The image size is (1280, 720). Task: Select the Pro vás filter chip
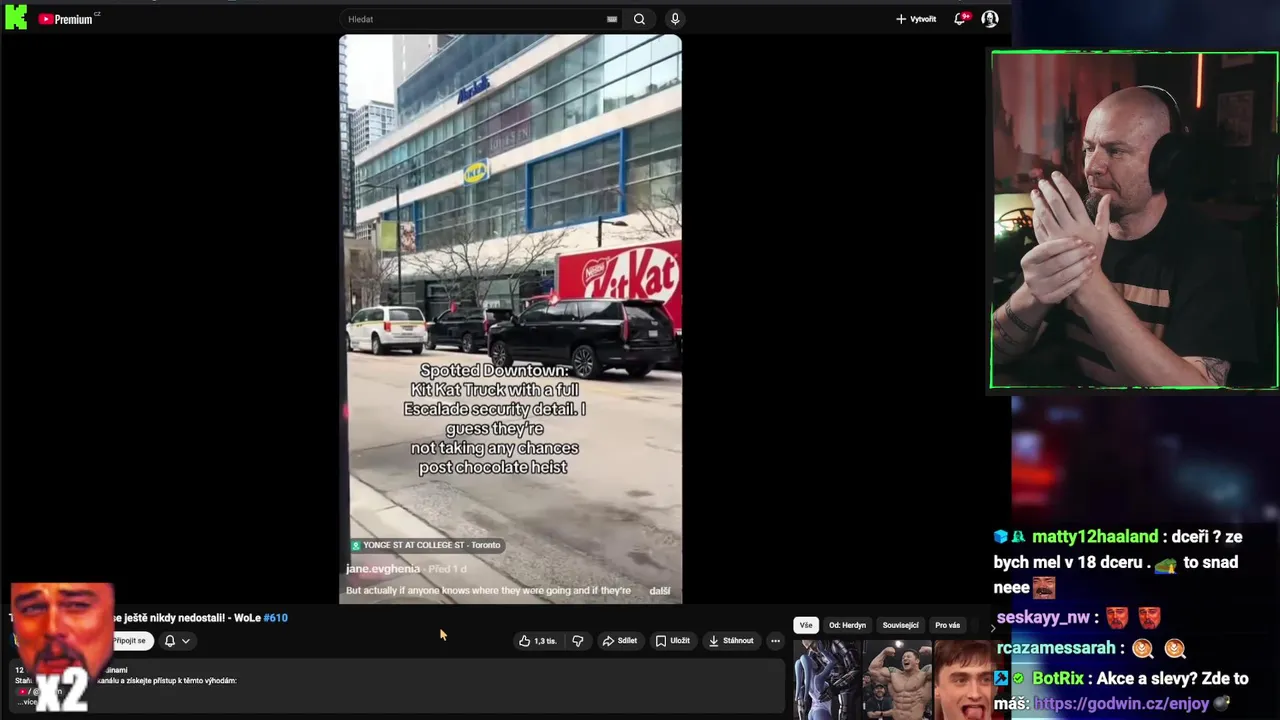[947, 625]
